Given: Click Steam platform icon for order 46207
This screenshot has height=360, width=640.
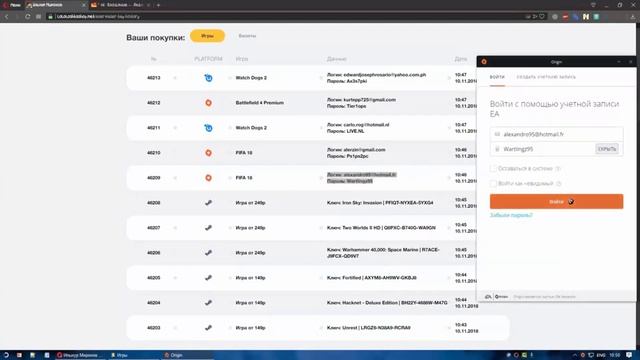Looking at the screenshot, I should point(208,228).
